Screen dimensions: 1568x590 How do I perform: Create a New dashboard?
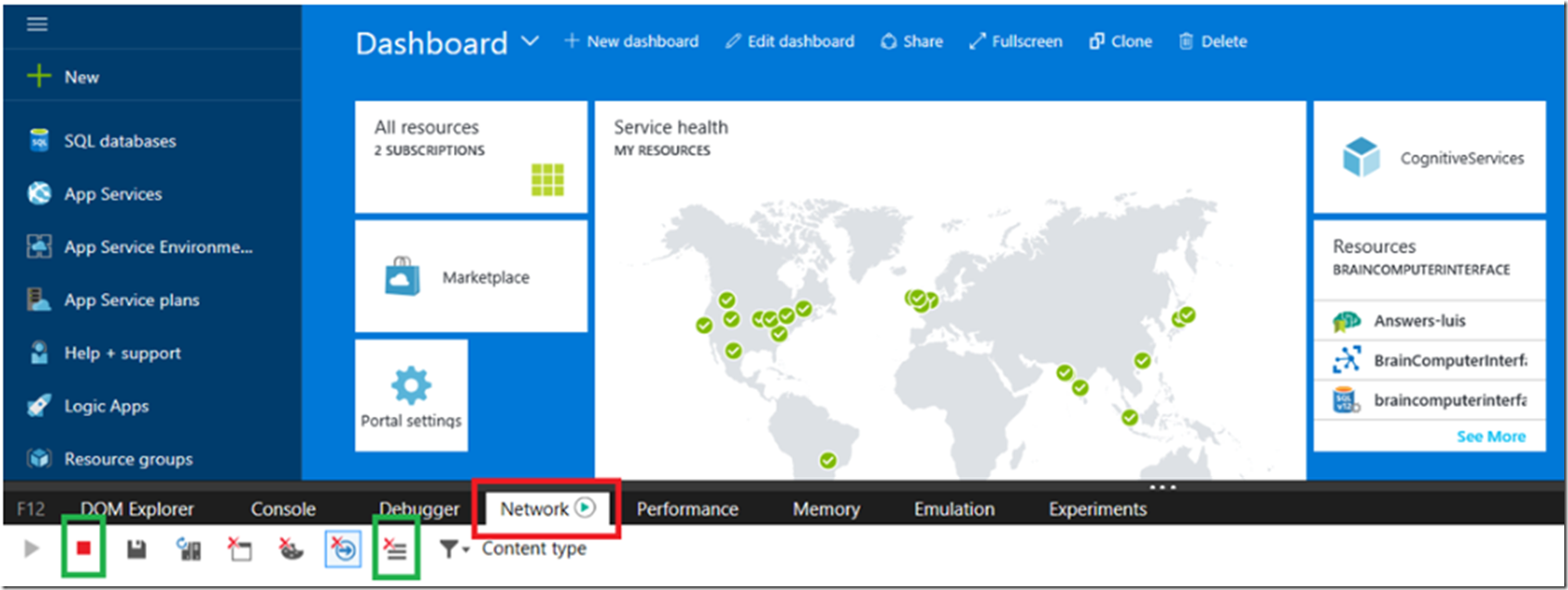[x=631, y=42]
